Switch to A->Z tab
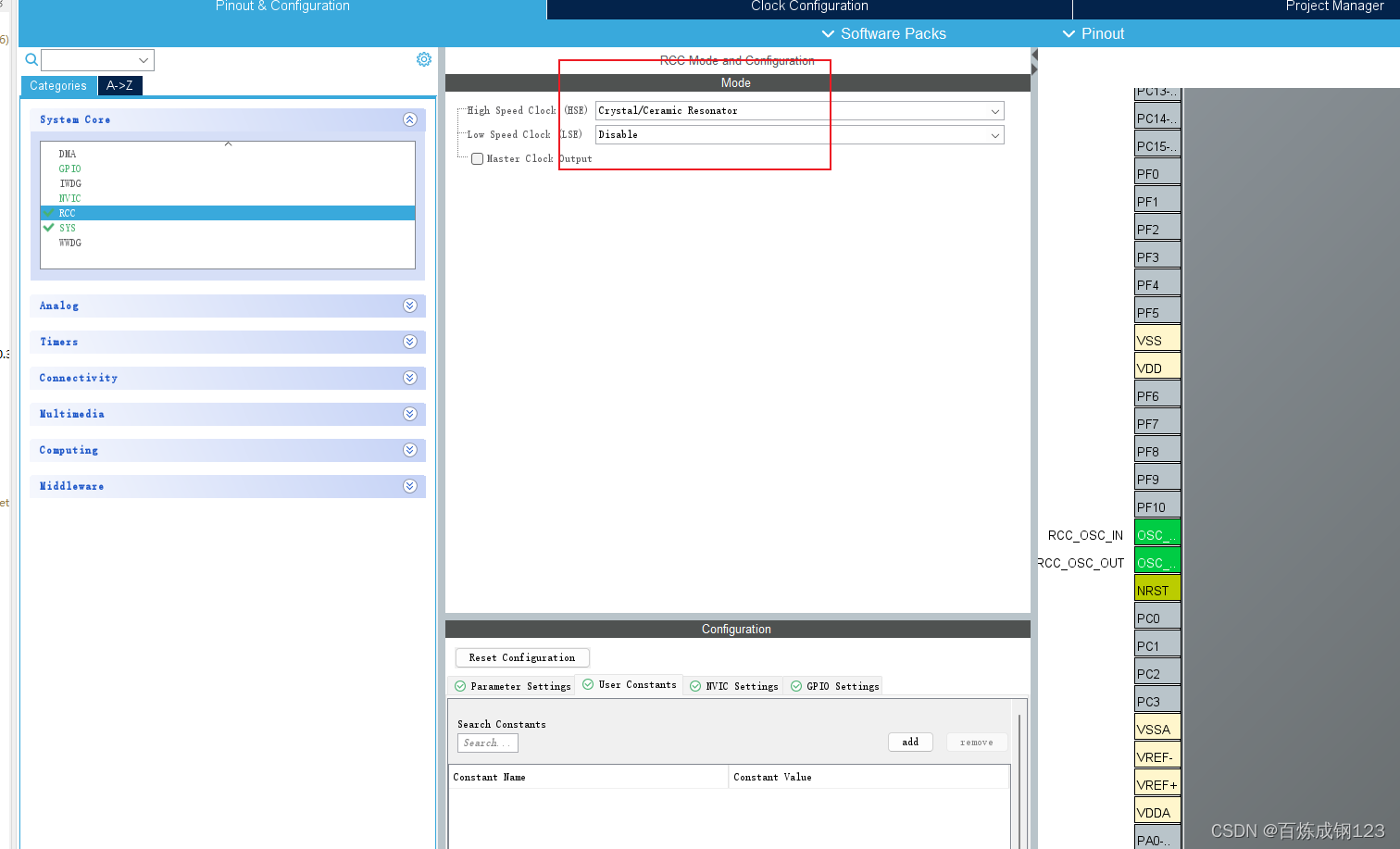The height and width of the screenshot is (849, 1400). pos(119,85)
